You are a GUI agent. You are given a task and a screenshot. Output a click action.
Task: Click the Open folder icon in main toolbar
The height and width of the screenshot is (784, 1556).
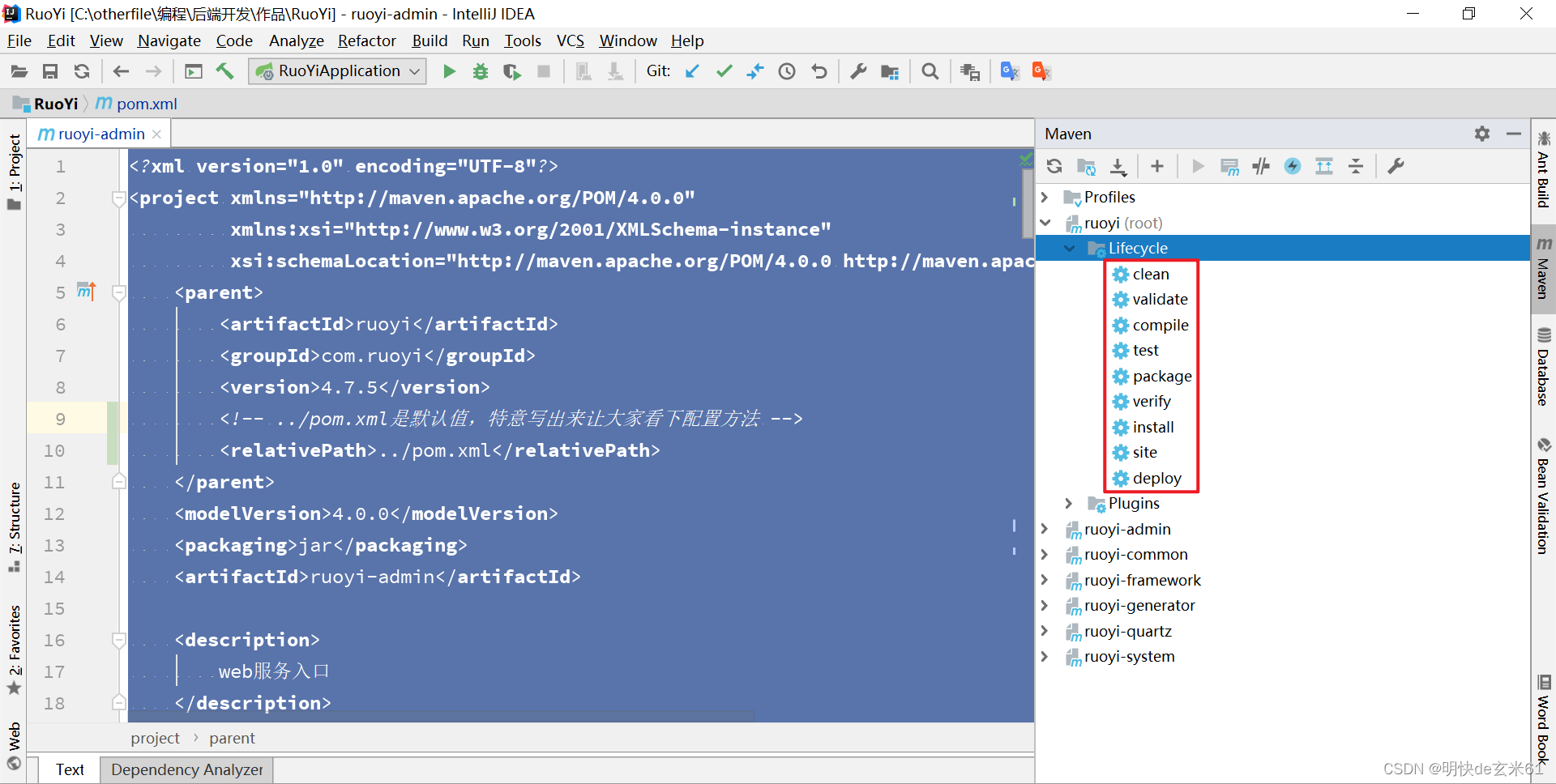[19, 71]
